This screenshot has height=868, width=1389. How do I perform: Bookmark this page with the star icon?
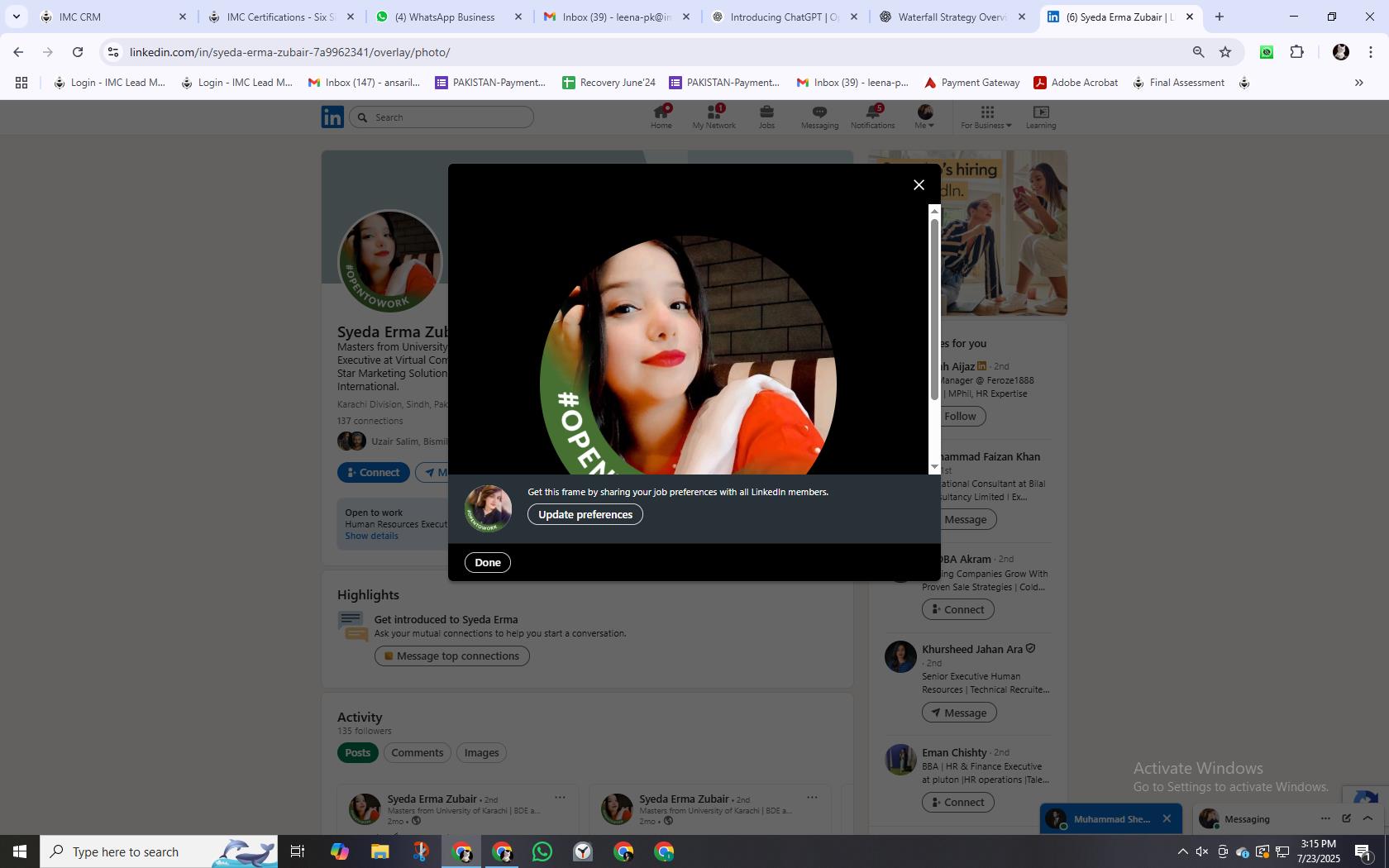coord(1225,52)
